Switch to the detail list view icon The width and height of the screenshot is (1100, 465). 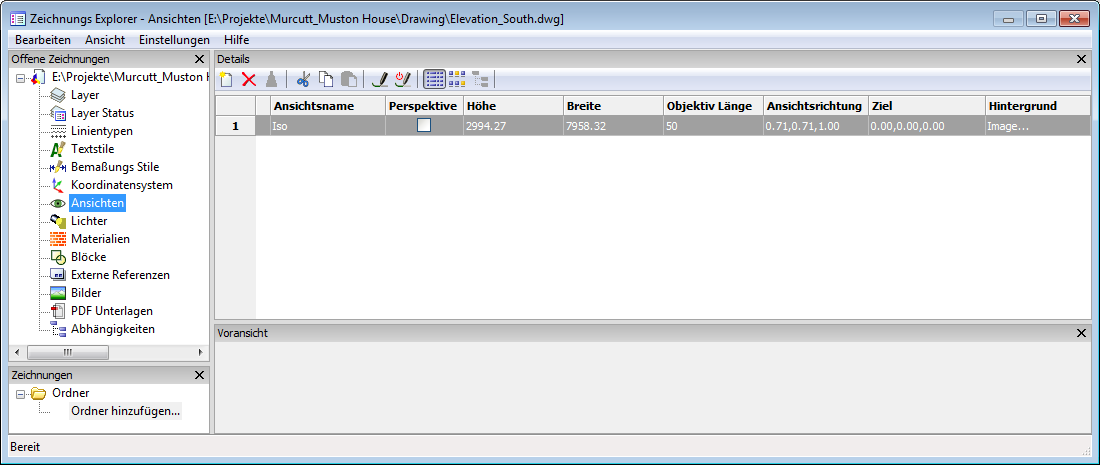coord(435,79)
